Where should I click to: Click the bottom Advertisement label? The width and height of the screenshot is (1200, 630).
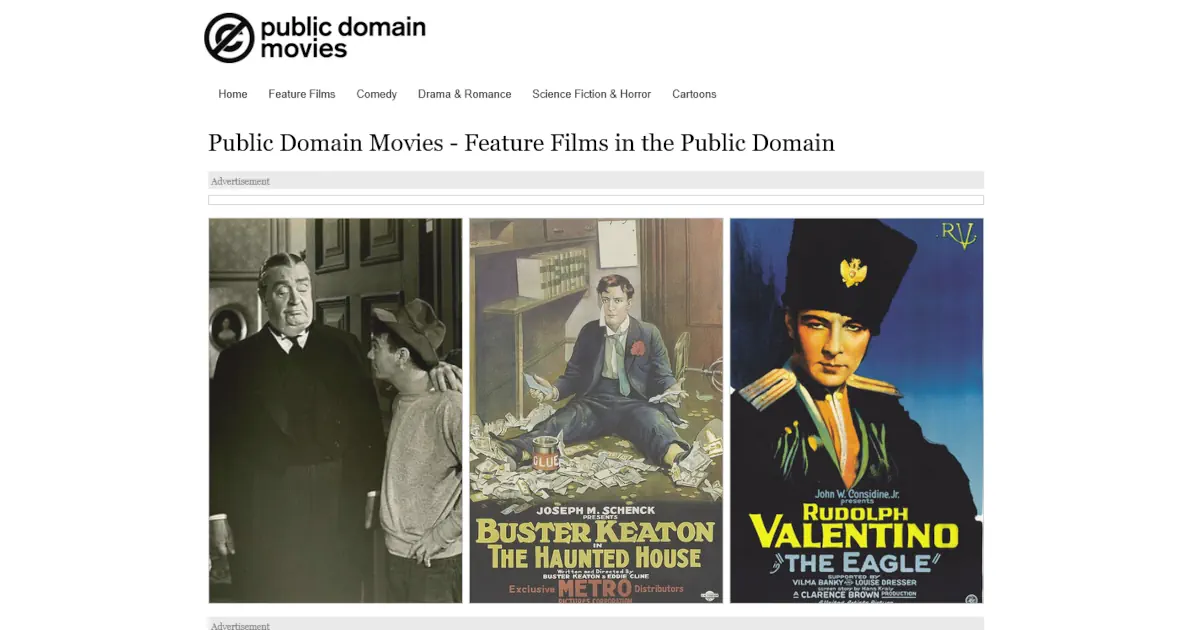tap(240, 625)
